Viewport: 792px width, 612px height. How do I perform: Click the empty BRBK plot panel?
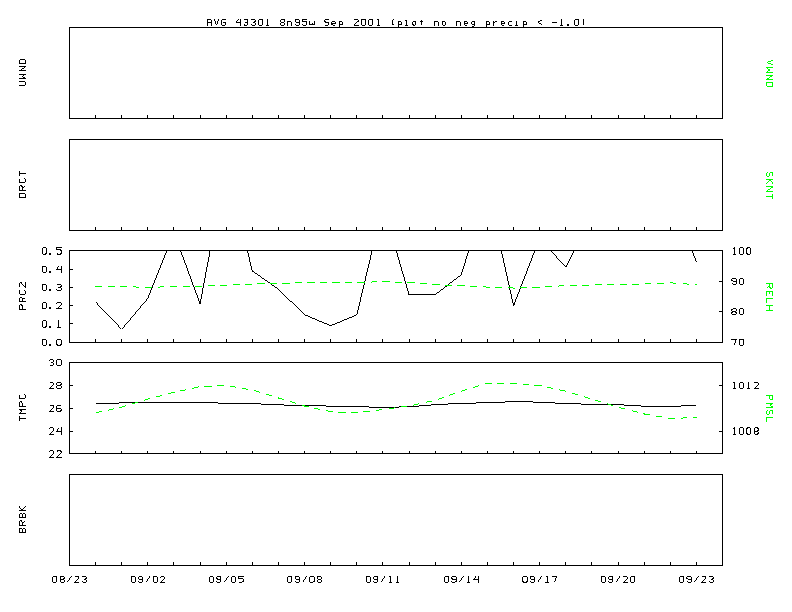click(396, 520)
